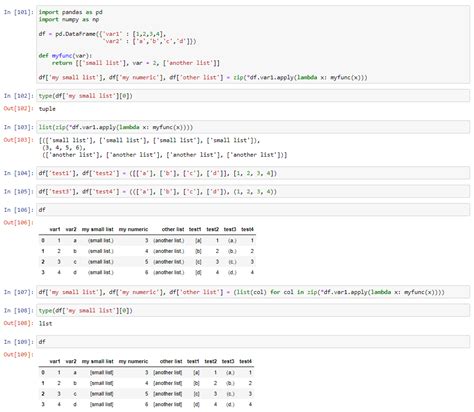Screen dimensions: 474x412
Task: Click '(another list,)' in row 1 of Out[106] table
Action: tap(169, 251)
